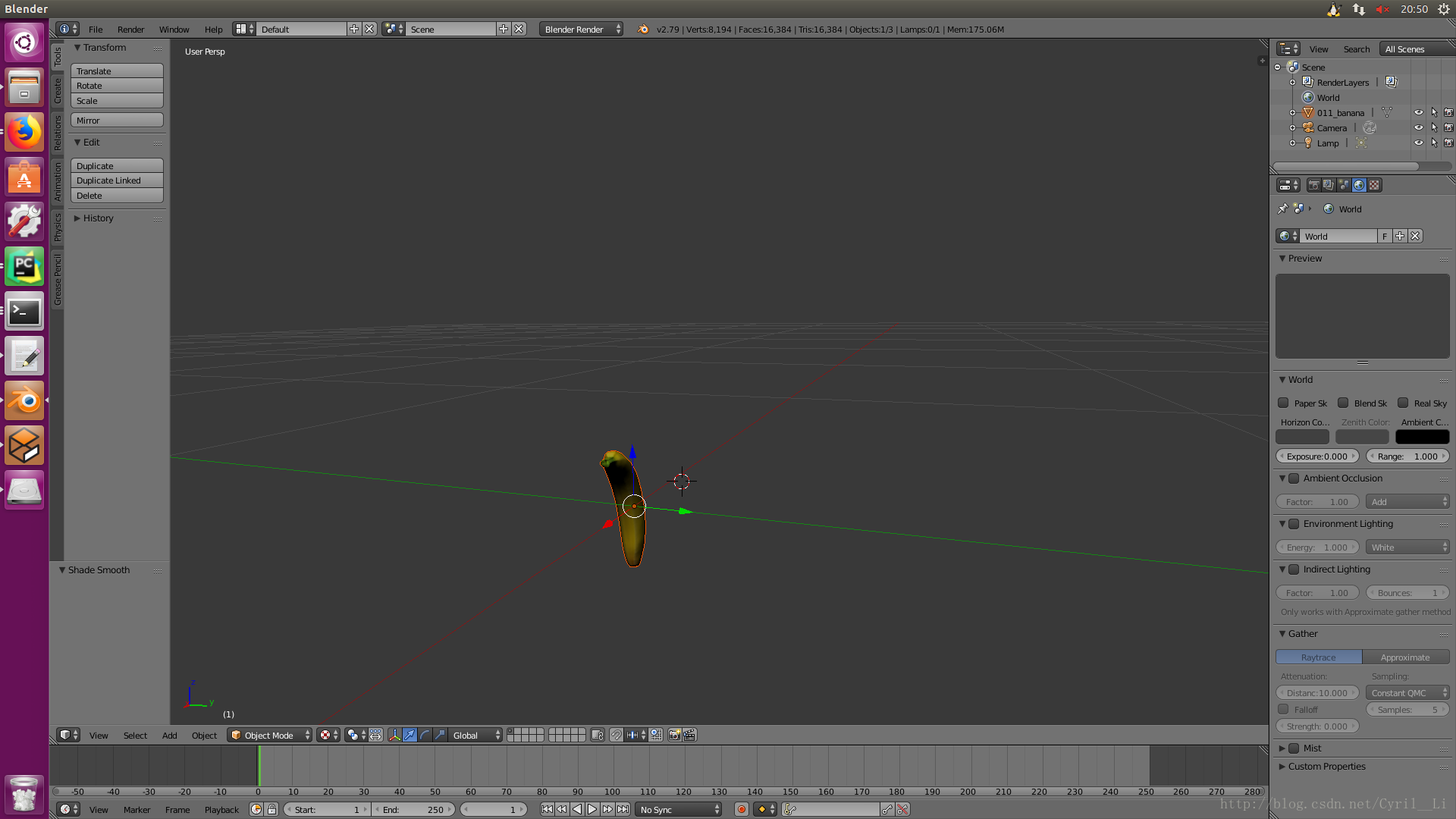The image size is (1456, 819).
Task: Open the Render properties tab (camera icon)
Action: coord(1313,185)
